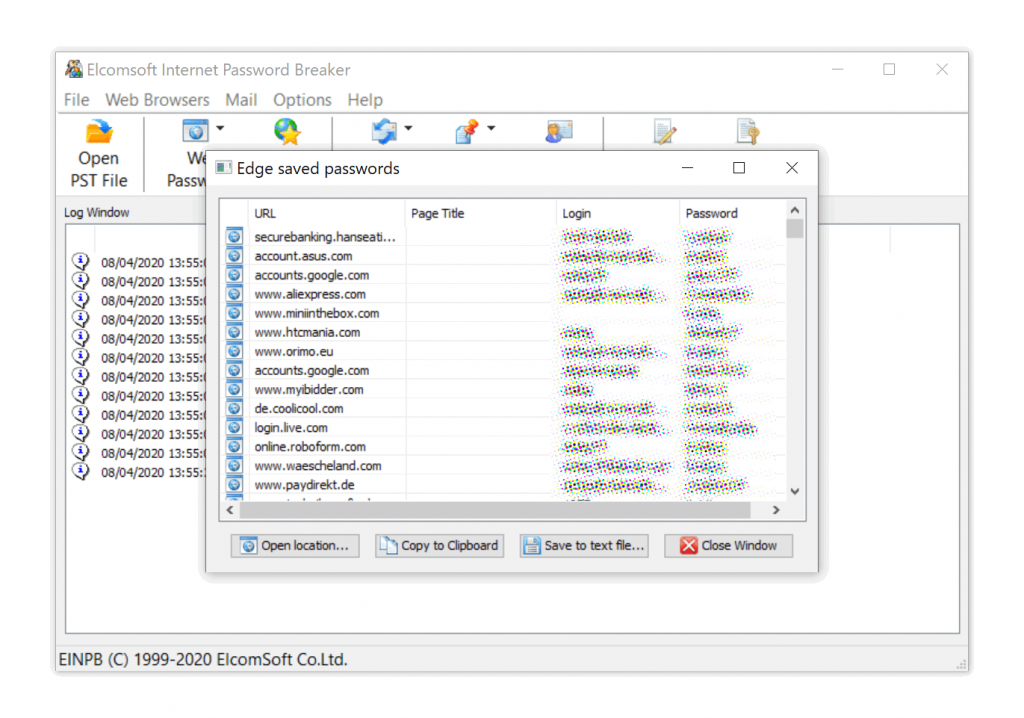
Task: Select the browser icon beside accounts.google.com row
Action: [233, 275]
